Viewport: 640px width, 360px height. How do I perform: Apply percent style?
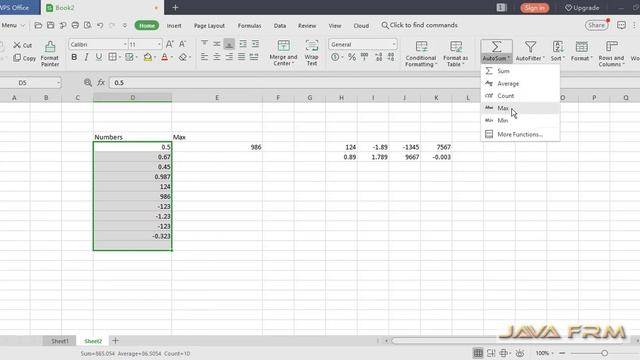click(352, 57)
